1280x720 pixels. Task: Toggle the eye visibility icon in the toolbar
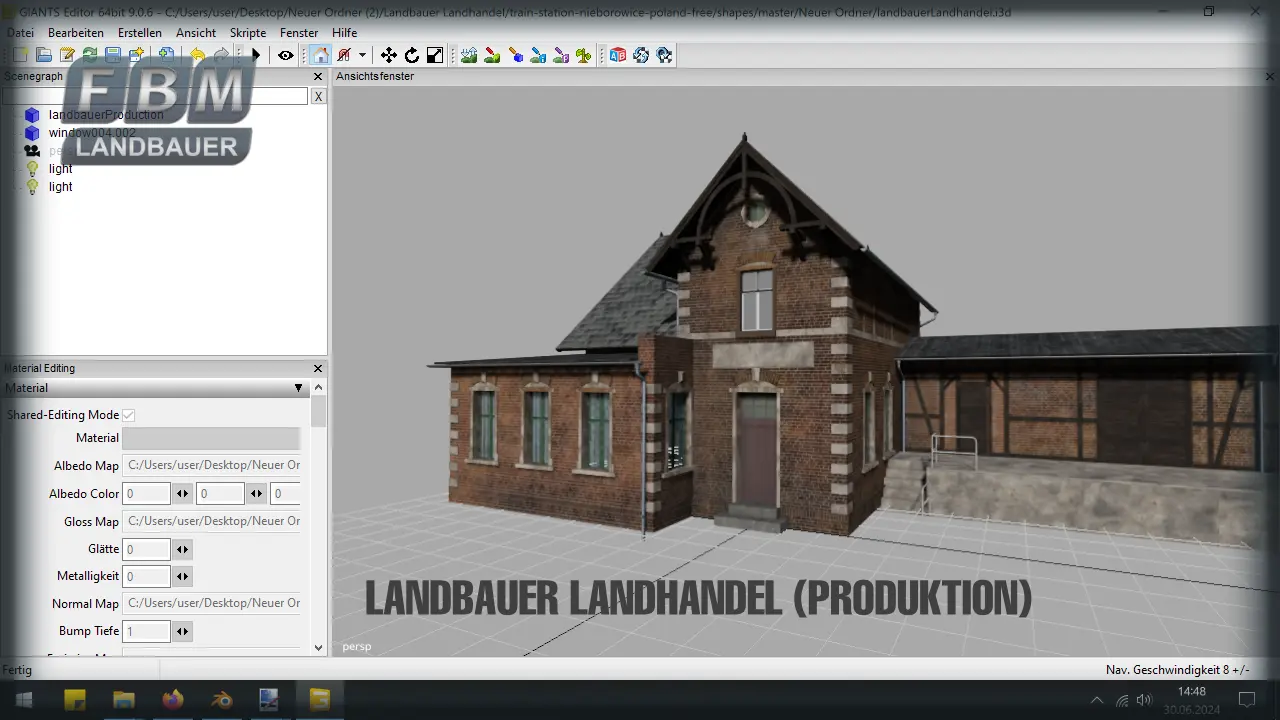coord(286,55)
